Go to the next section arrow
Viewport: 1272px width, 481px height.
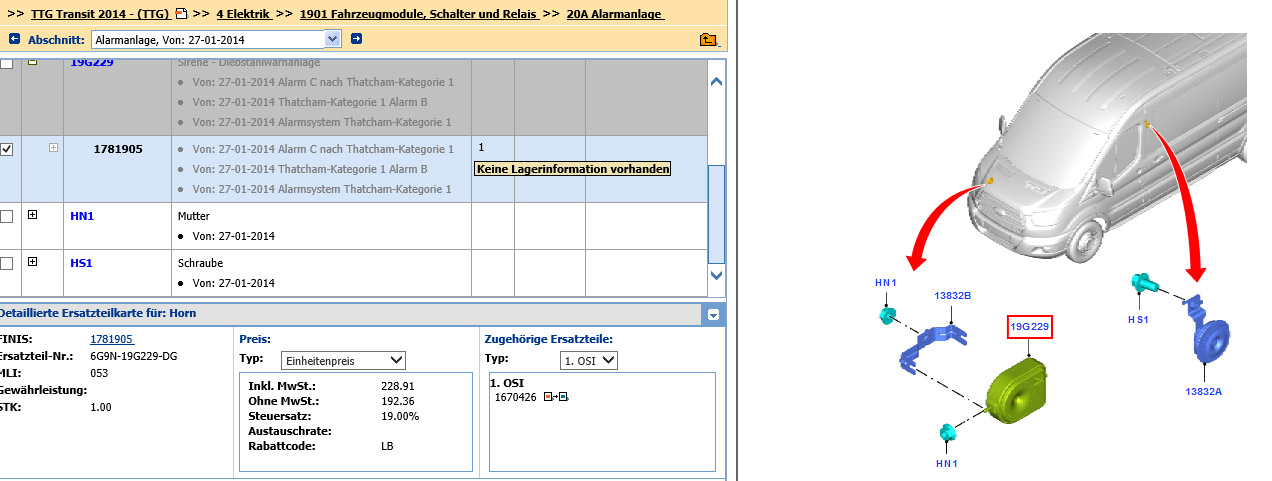(356, 39)
